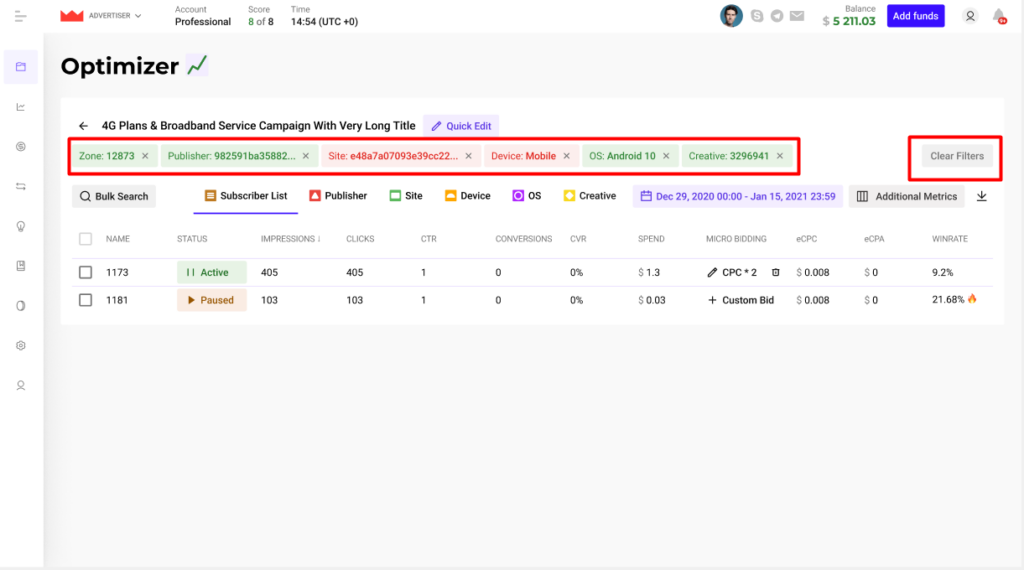Pause subscriber 1173 via Active toggle
This screenshot has height=570, width=1024.
[x=212, y=272]
